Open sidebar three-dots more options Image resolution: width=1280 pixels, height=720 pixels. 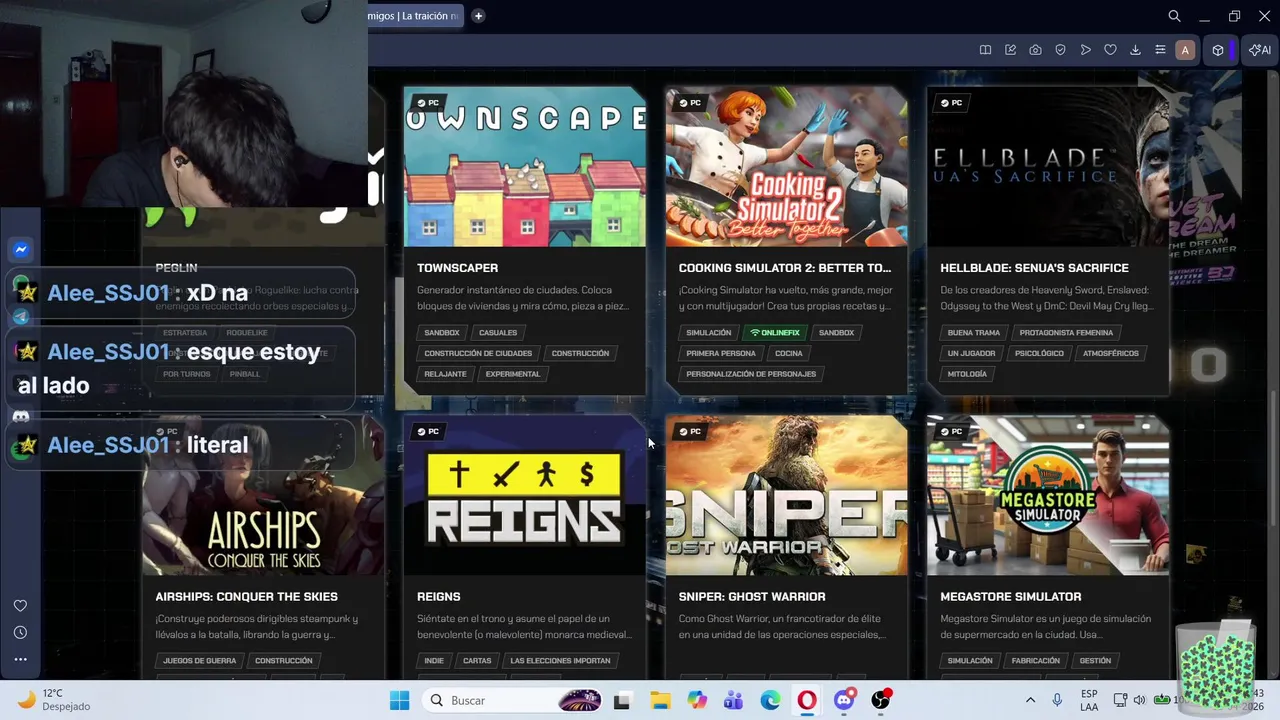pyautogui.click(x=20, y=659)
